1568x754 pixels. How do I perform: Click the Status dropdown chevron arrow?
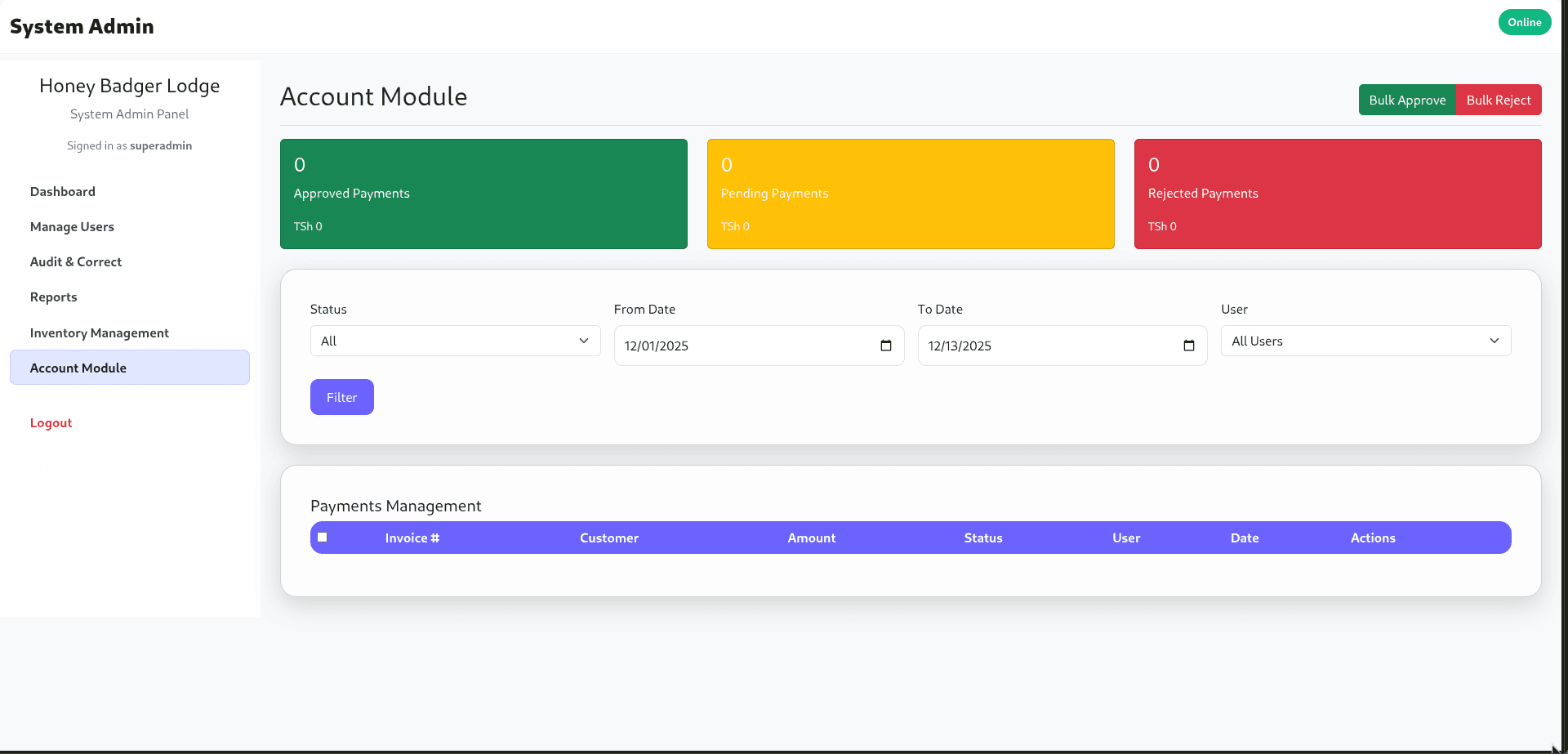583,341
